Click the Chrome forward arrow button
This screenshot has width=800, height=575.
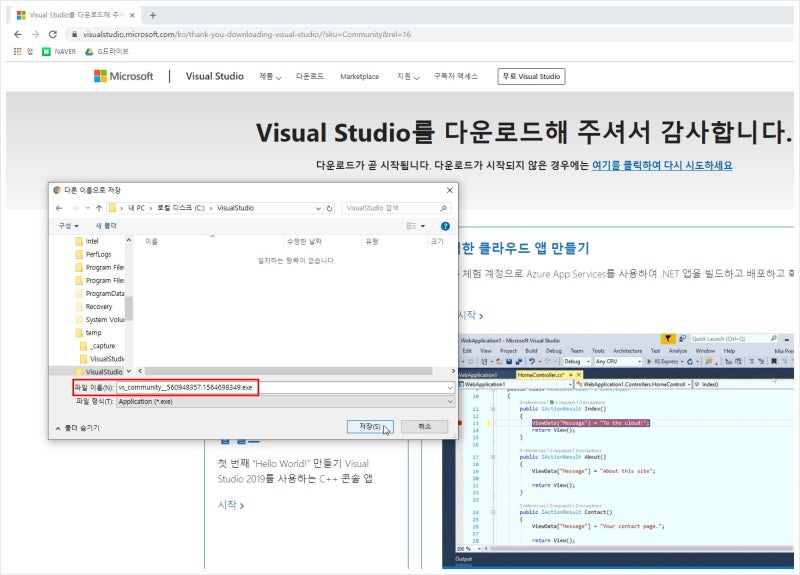35,34
